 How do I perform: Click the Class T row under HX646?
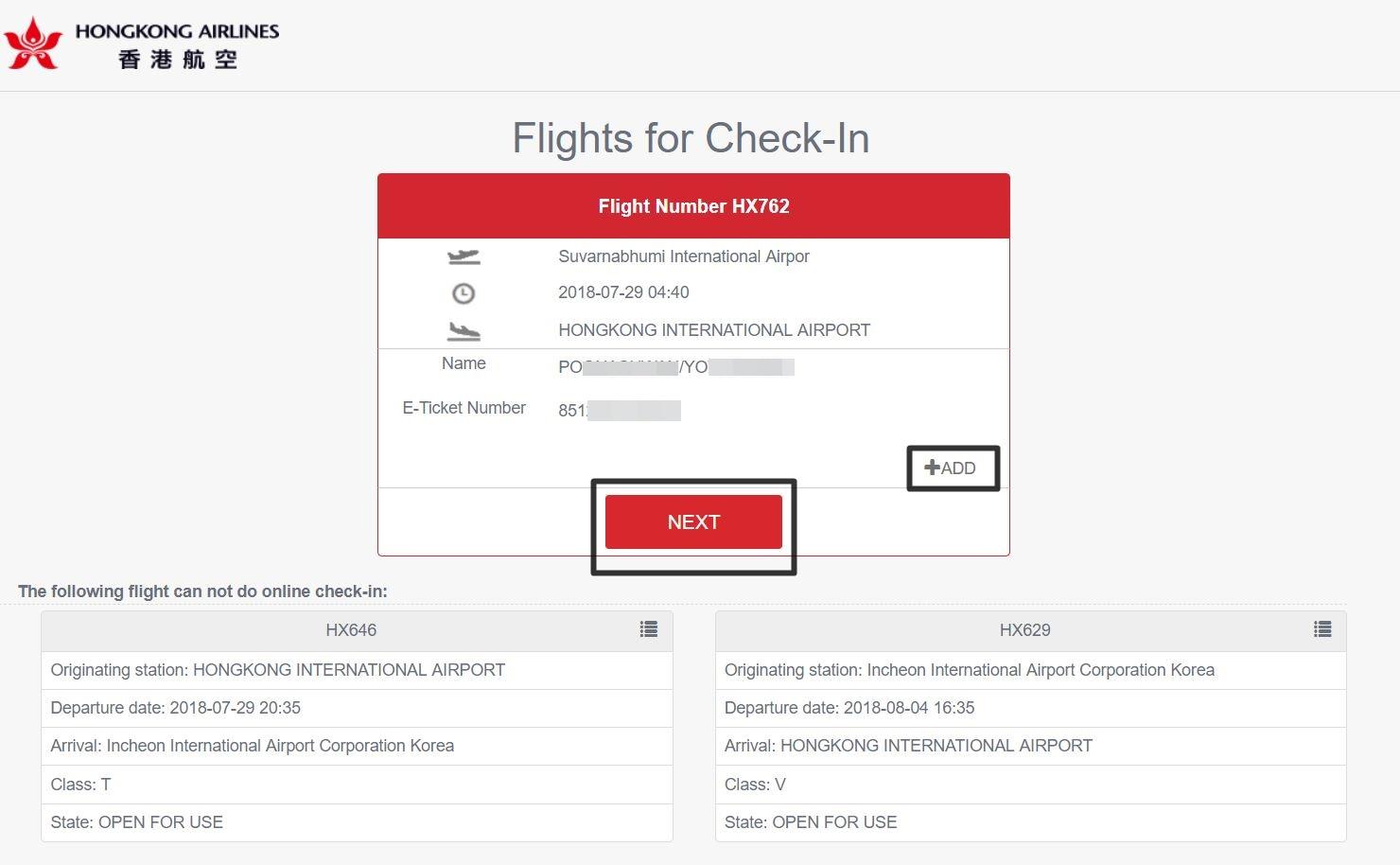(355, 784)
